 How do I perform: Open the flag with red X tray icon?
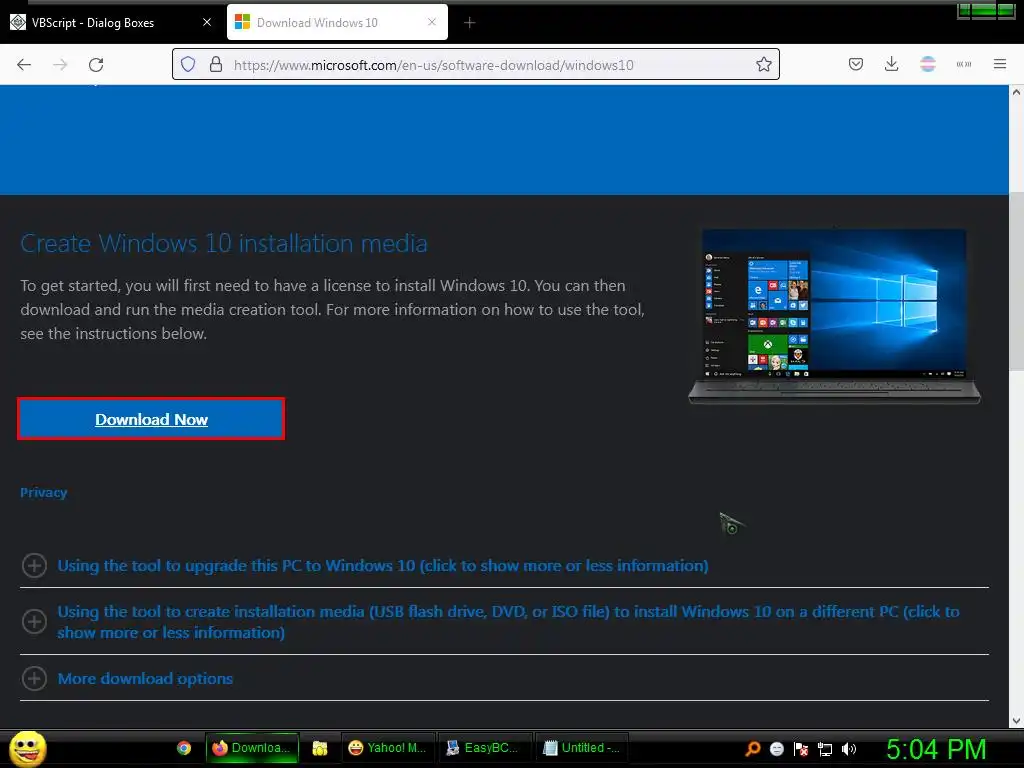pos(801,749)
